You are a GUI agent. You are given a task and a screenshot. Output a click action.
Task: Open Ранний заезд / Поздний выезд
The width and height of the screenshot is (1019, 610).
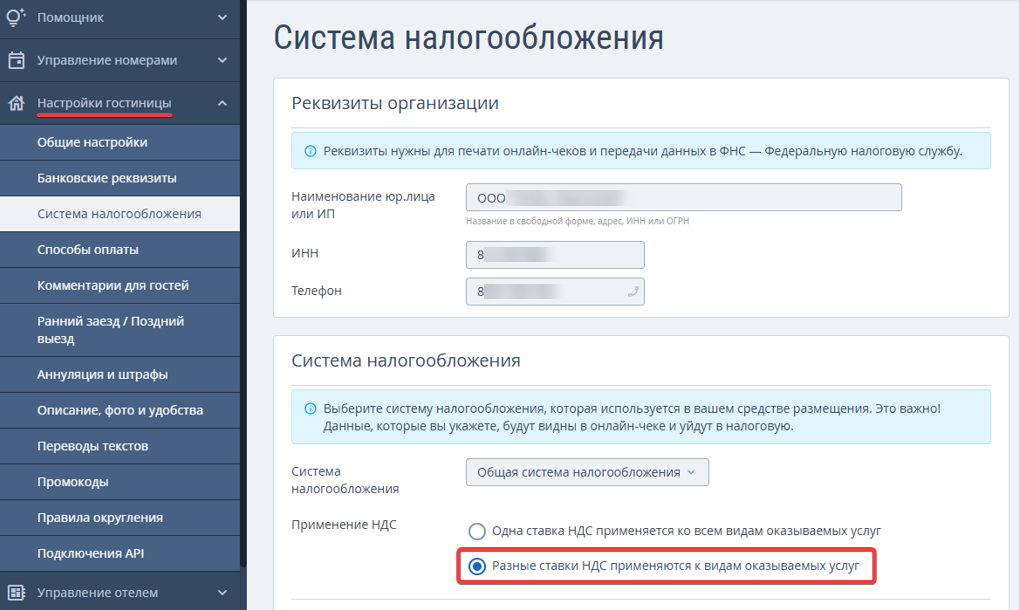pyautogui.click(x=120, y=330)
